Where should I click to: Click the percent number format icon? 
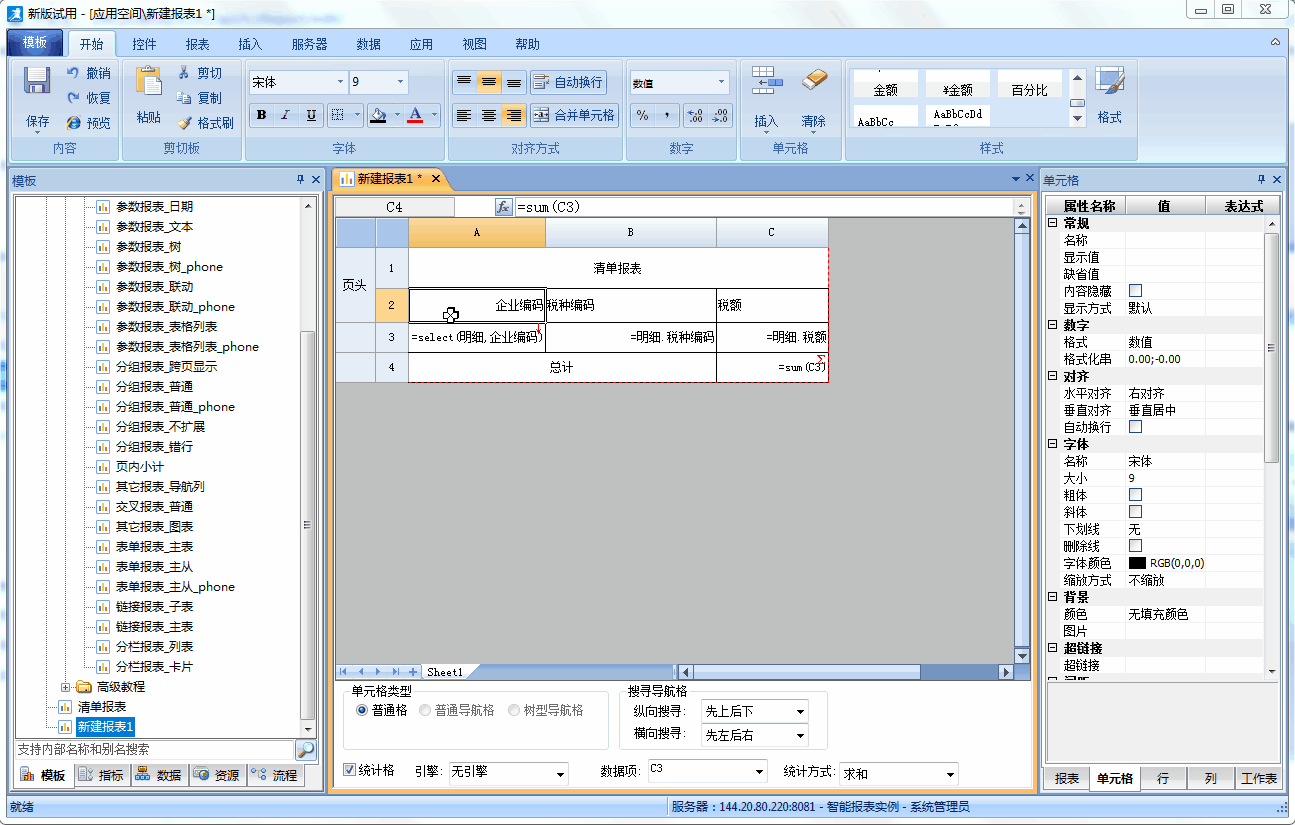642,115
